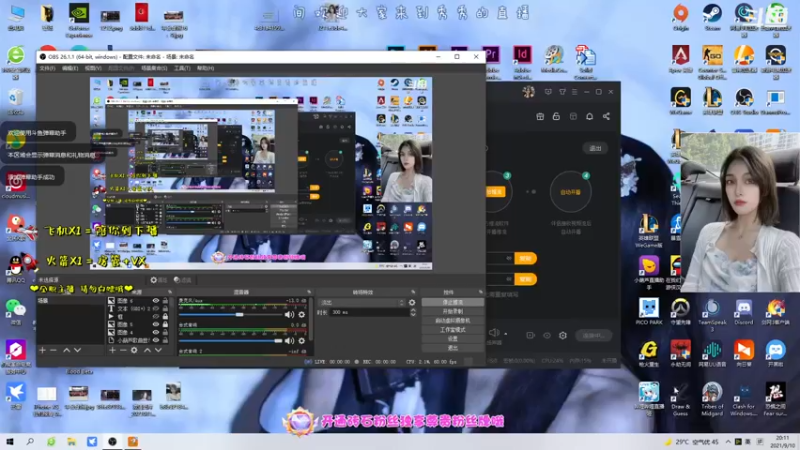Click the 设置 settings button in controls
Viewport: 800px width, 450px height.
click(453, 339)
